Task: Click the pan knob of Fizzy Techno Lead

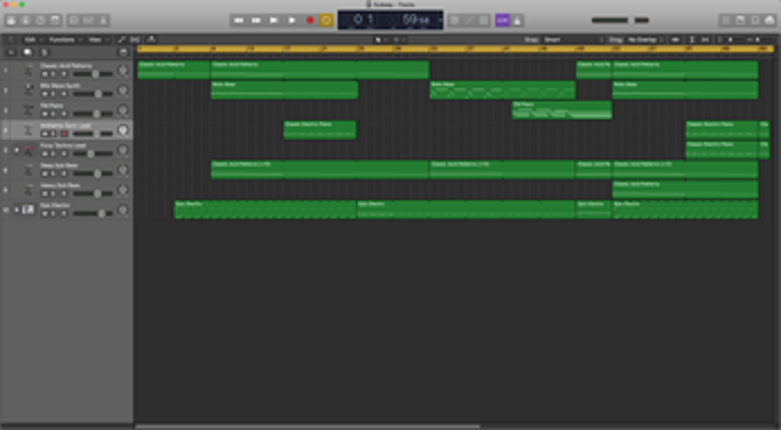Action: tap(123, 150)
